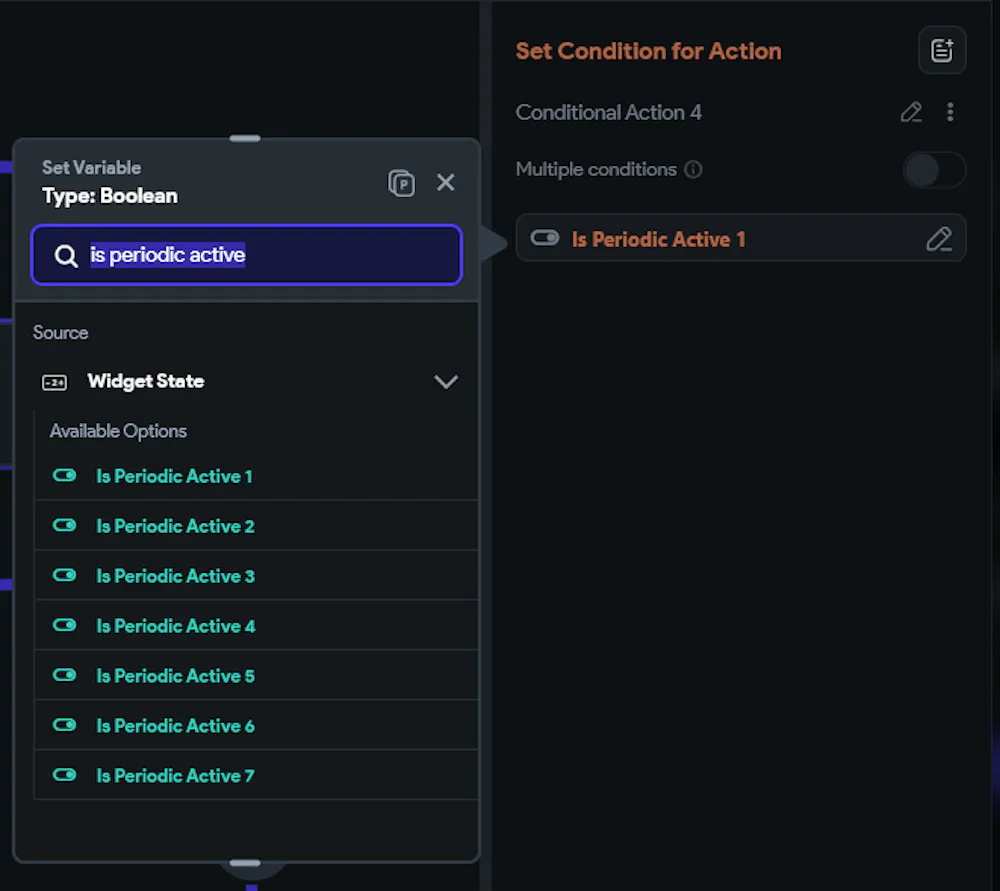
Task: Click the 'Multiple conditions' label text
Action: (596, 170)
